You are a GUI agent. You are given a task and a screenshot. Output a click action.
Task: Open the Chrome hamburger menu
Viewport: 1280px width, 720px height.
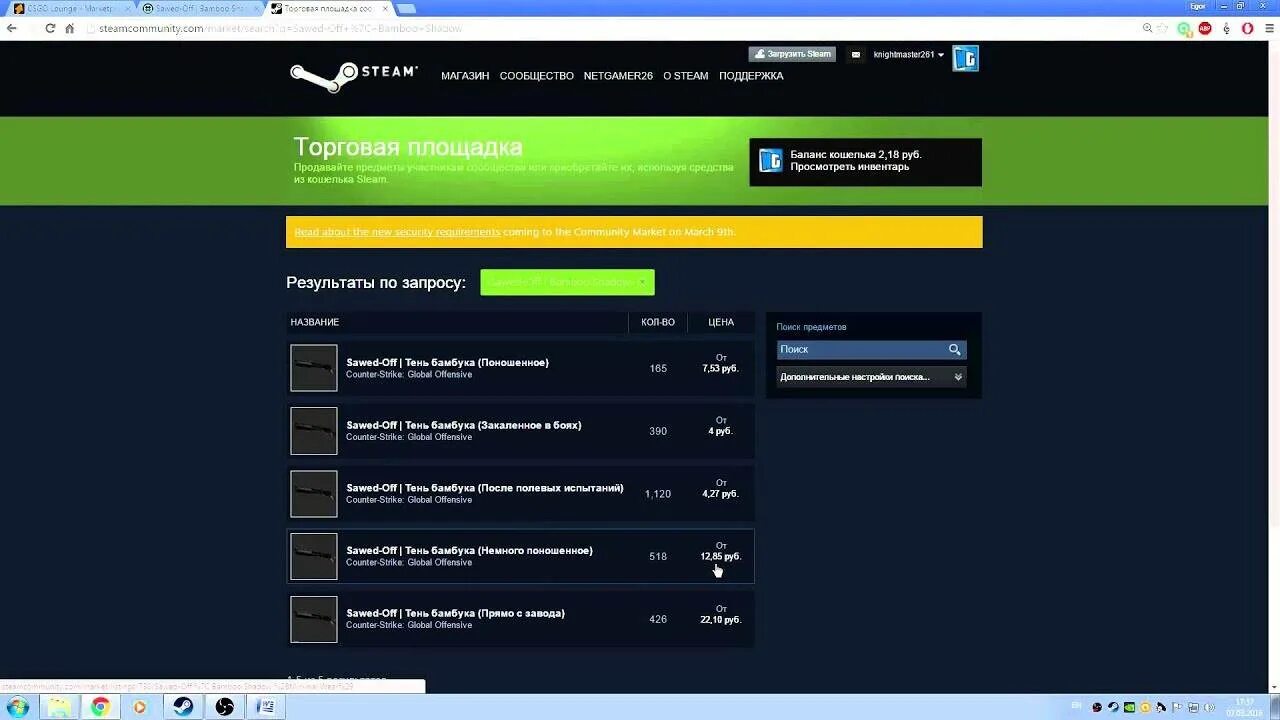(x=1268, y=28)
